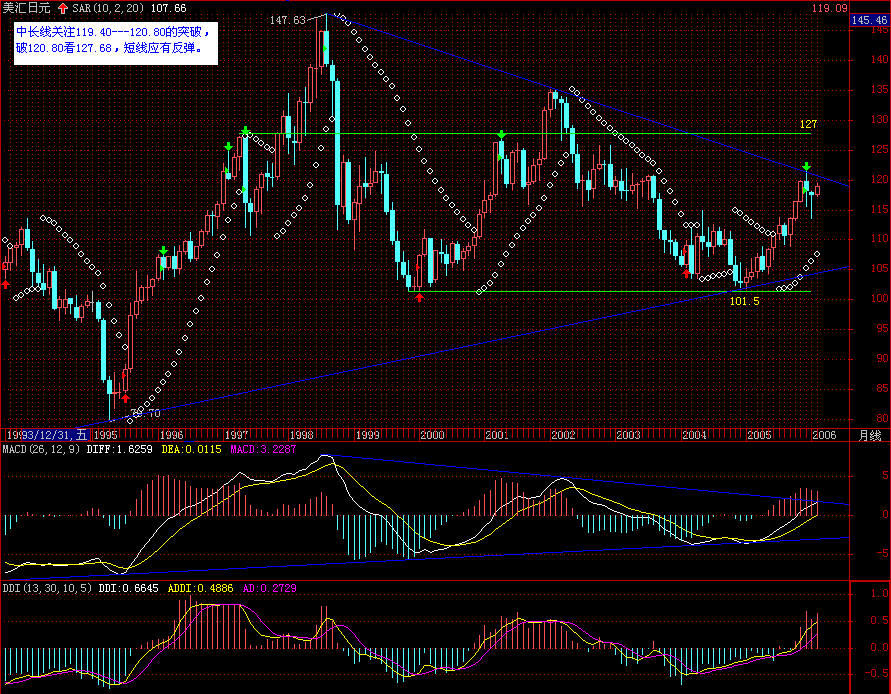891x694 pixels.
Task: Click the yellow 127 resistance label
Action: point(808,123)
